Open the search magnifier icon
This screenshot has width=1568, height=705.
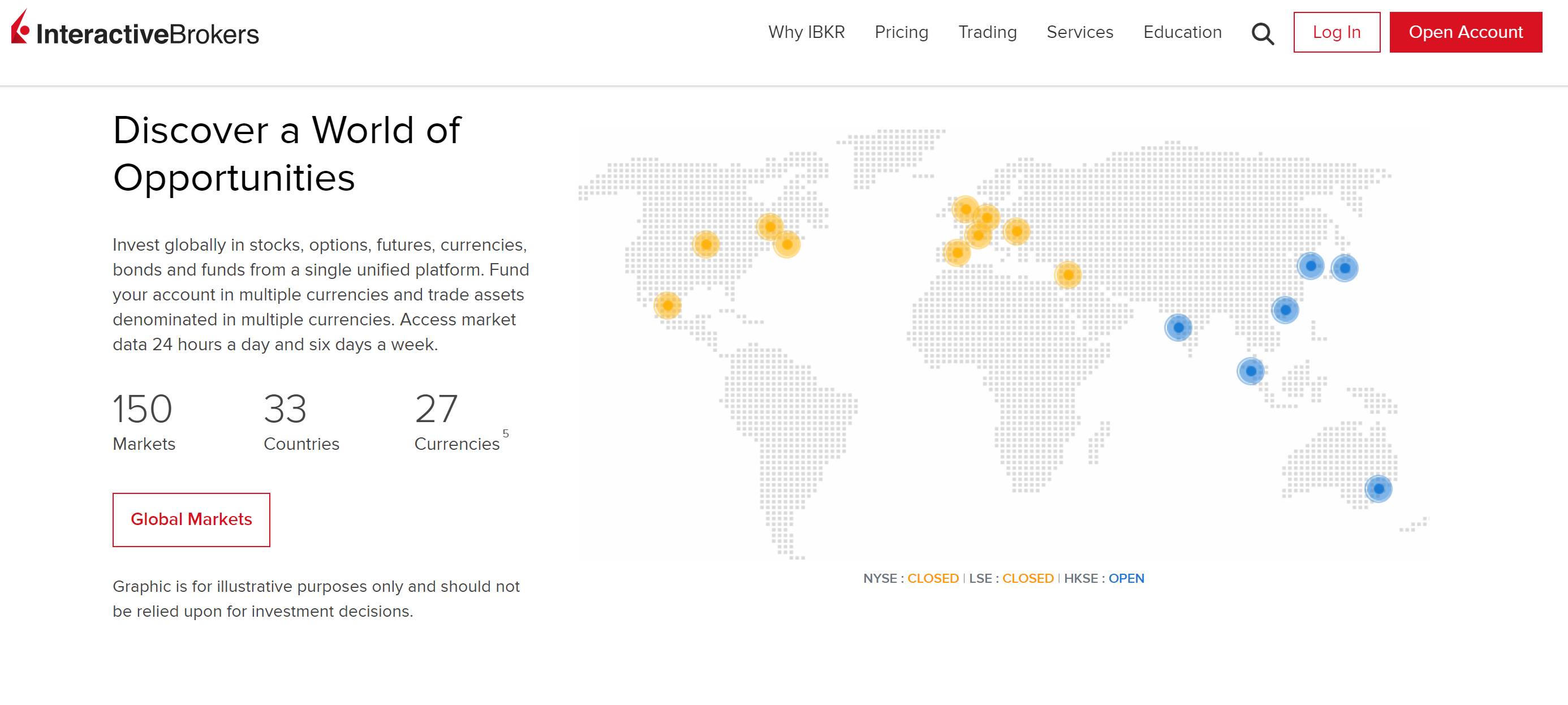coord(1263,33)
